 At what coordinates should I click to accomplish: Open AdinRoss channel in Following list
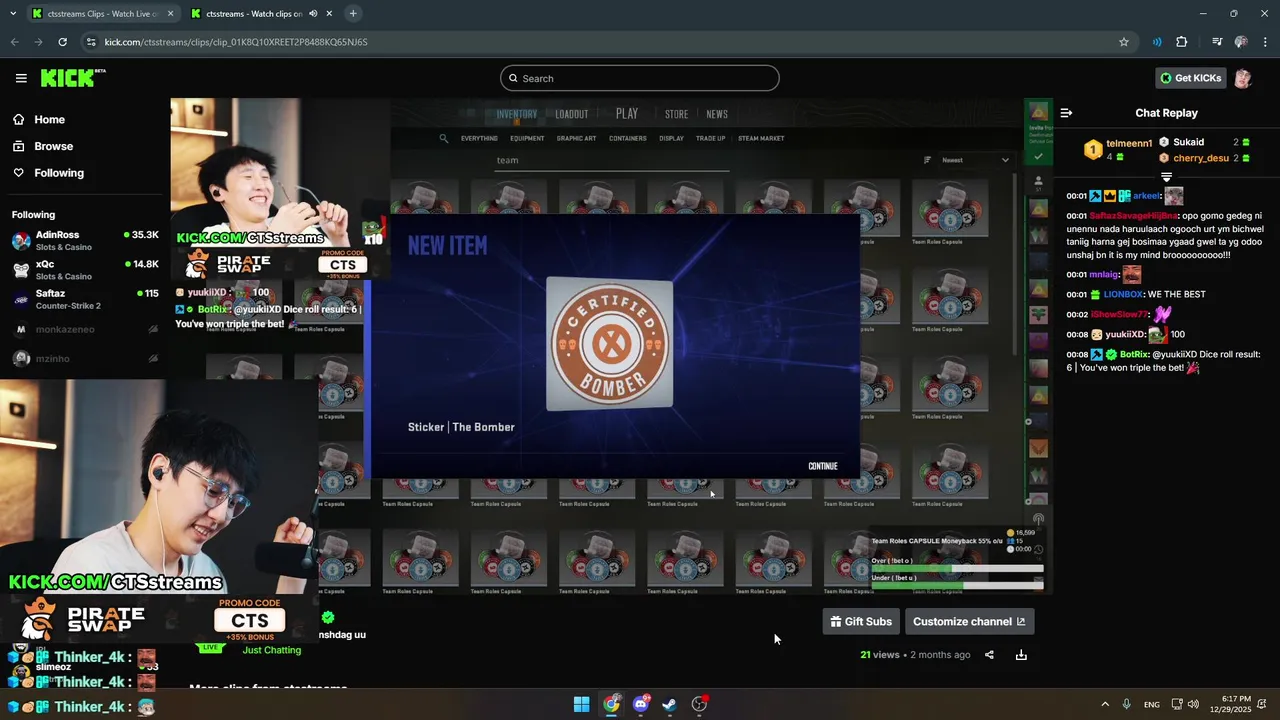click(x=85, y=240)
